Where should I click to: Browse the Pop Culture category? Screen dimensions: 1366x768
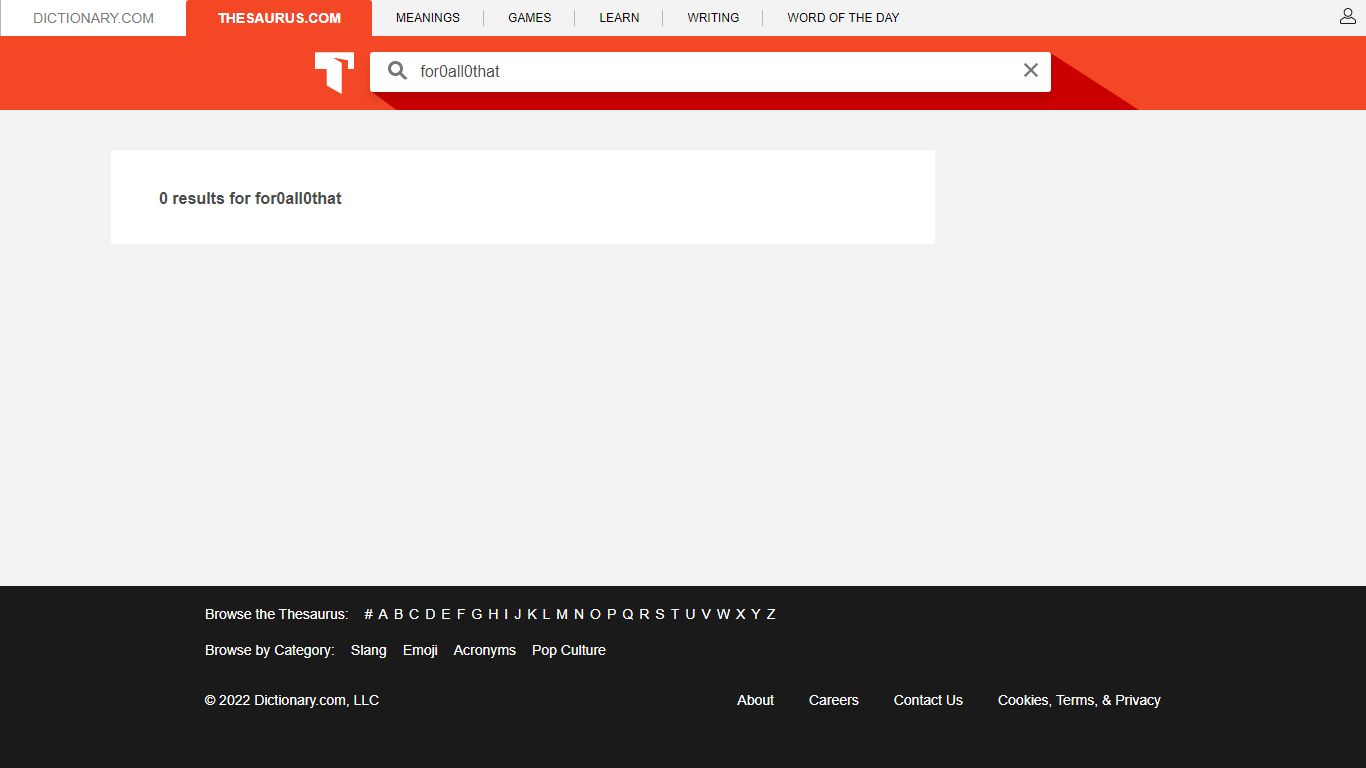[568, 650]
